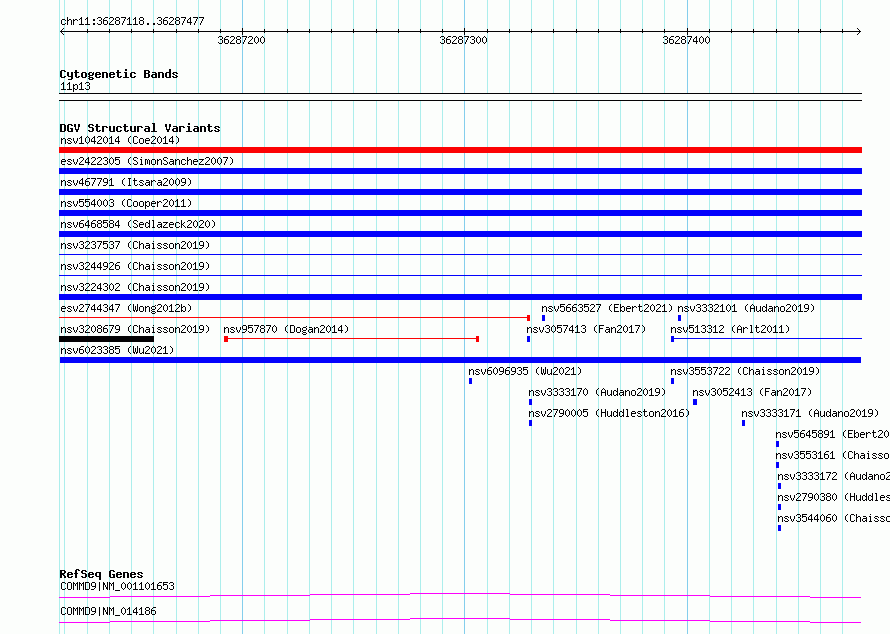Open variant label nsv3553722 (Chaisson2019)
Screen dimensions: 890x634
tap(745, 371)
